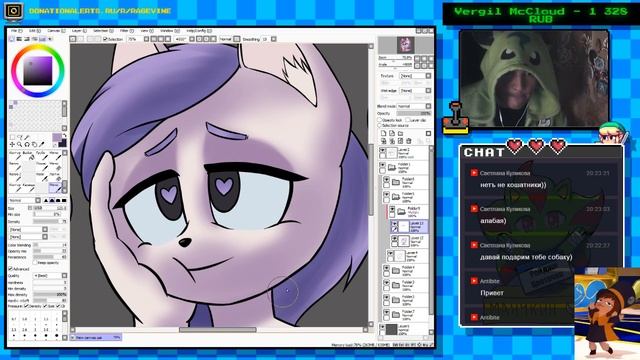This screenshot has height=360, width=640.
Task: Click the rotate button beside angle field
Action: pyautogui.click(x=200, y=39)
